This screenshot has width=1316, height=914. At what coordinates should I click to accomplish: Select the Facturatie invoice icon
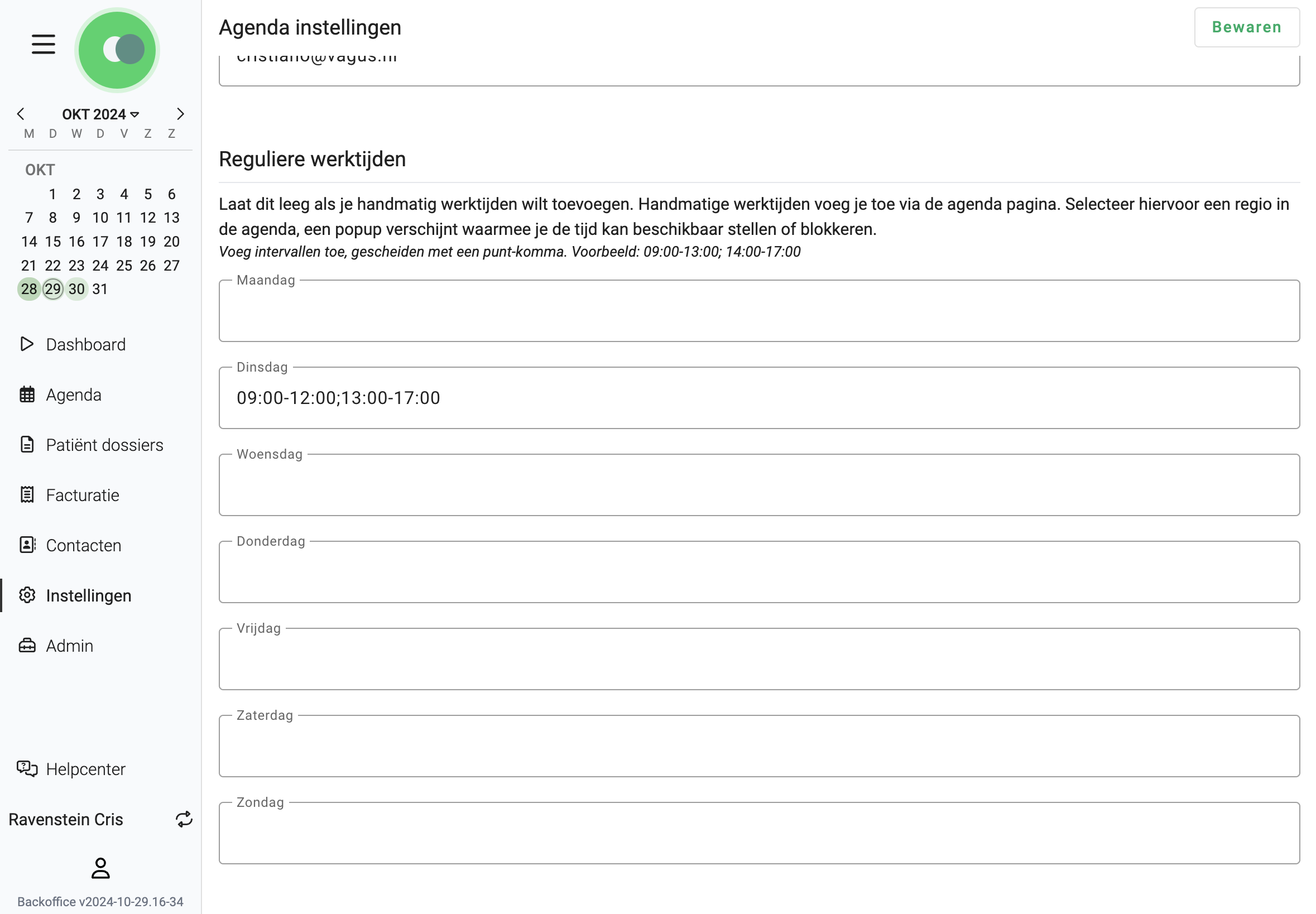point(27,495)
